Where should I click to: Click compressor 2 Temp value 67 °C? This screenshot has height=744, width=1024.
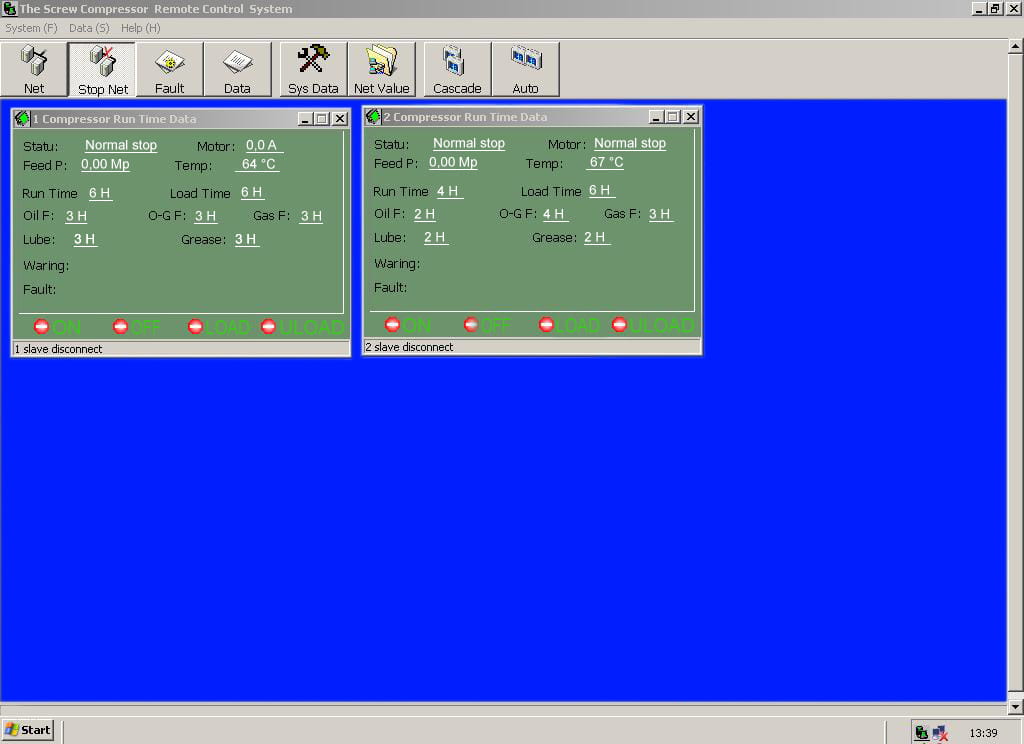pyautogui.click(x=606, y=162)
